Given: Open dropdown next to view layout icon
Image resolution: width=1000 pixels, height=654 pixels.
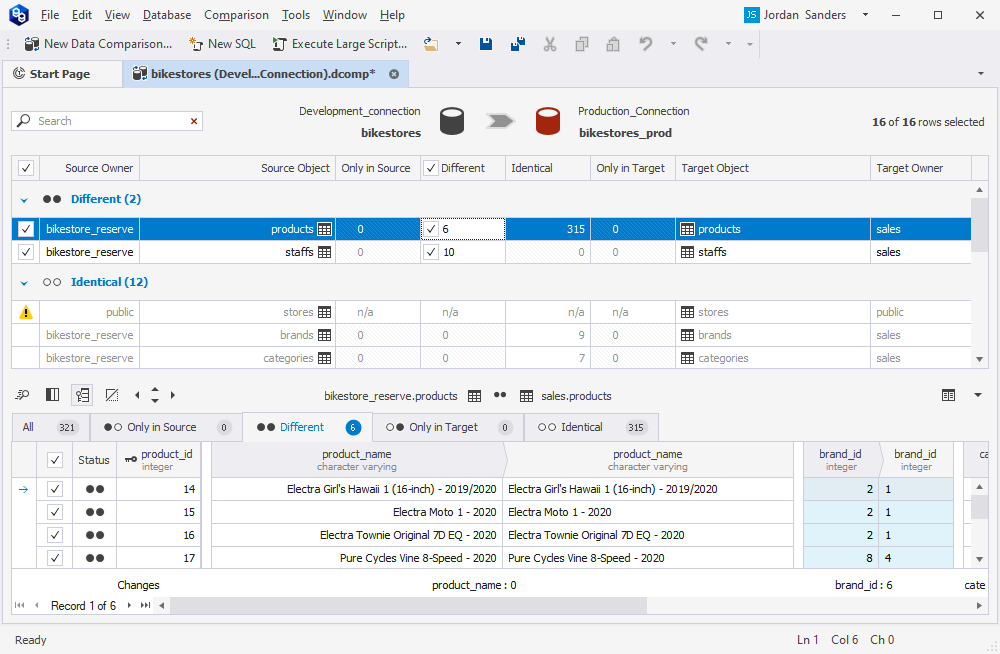Looking at the screenshot, I should pos(978,395).
